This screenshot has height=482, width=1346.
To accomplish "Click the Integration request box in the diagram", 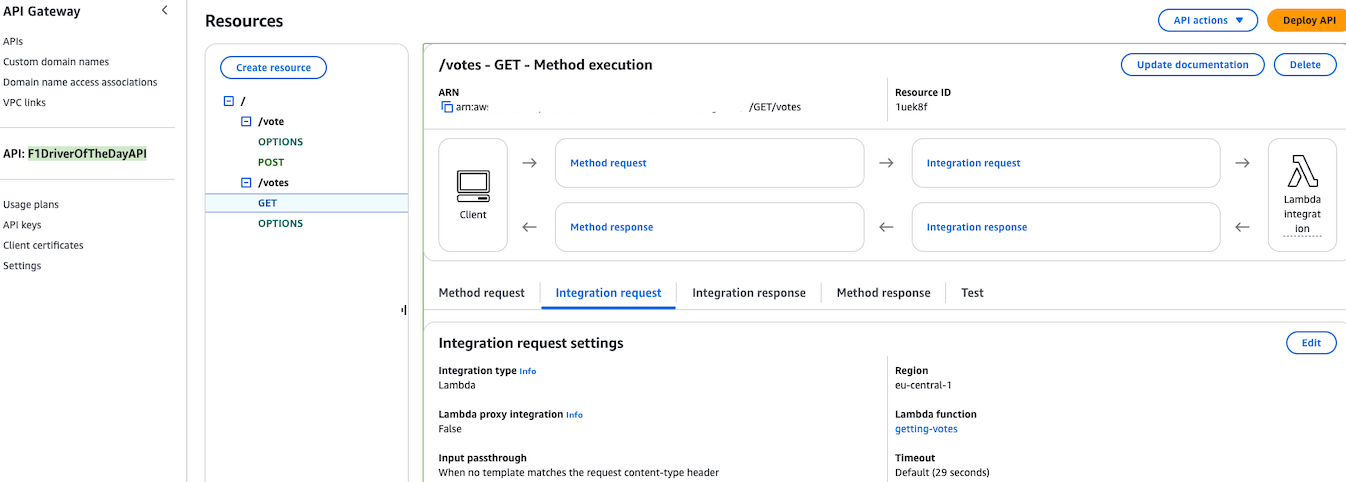I will coord(1065,163).
